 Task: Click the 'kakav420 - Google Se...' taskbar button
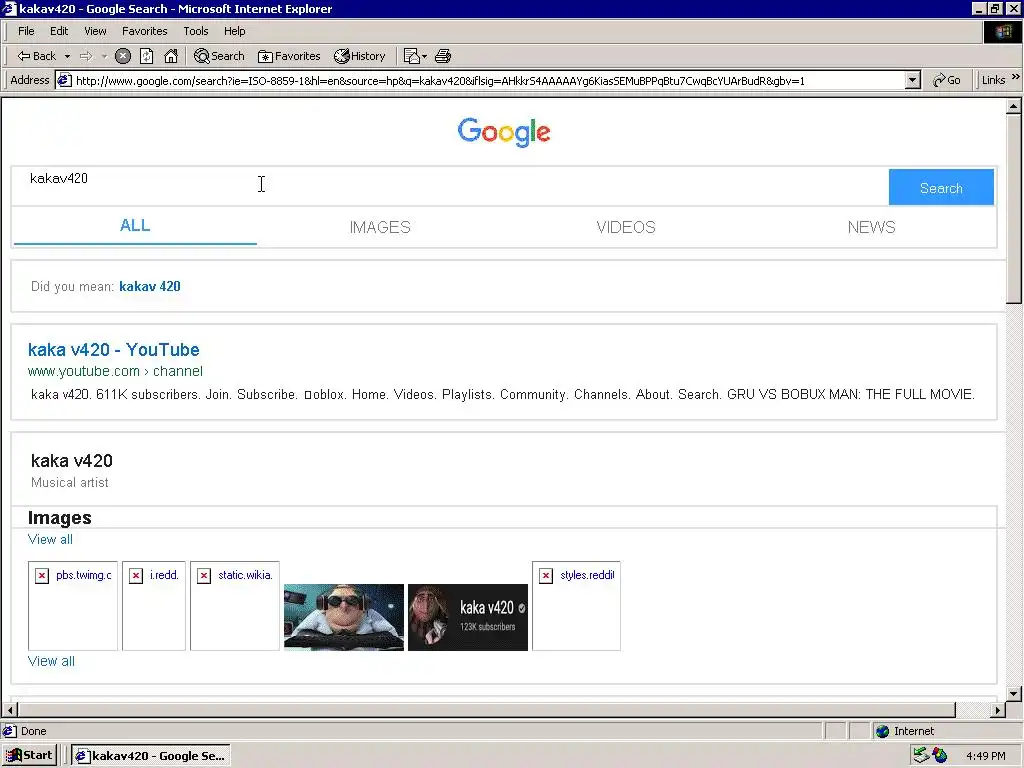click(x=151, y=756)
